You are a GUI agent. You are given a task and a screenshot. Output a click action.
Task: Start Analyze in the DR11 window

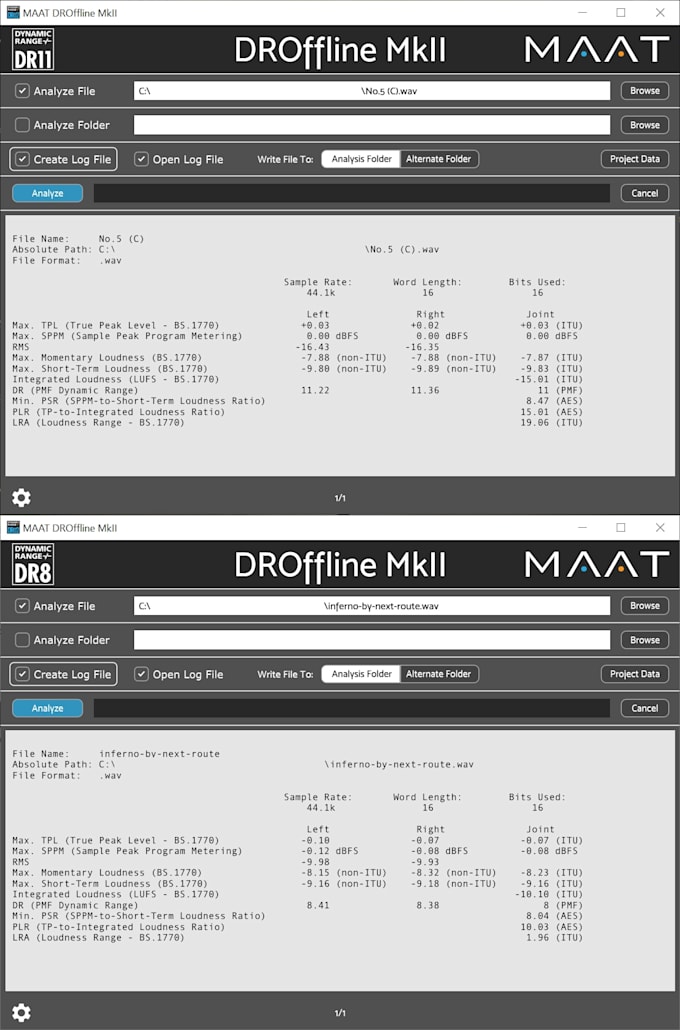(47, 193)
